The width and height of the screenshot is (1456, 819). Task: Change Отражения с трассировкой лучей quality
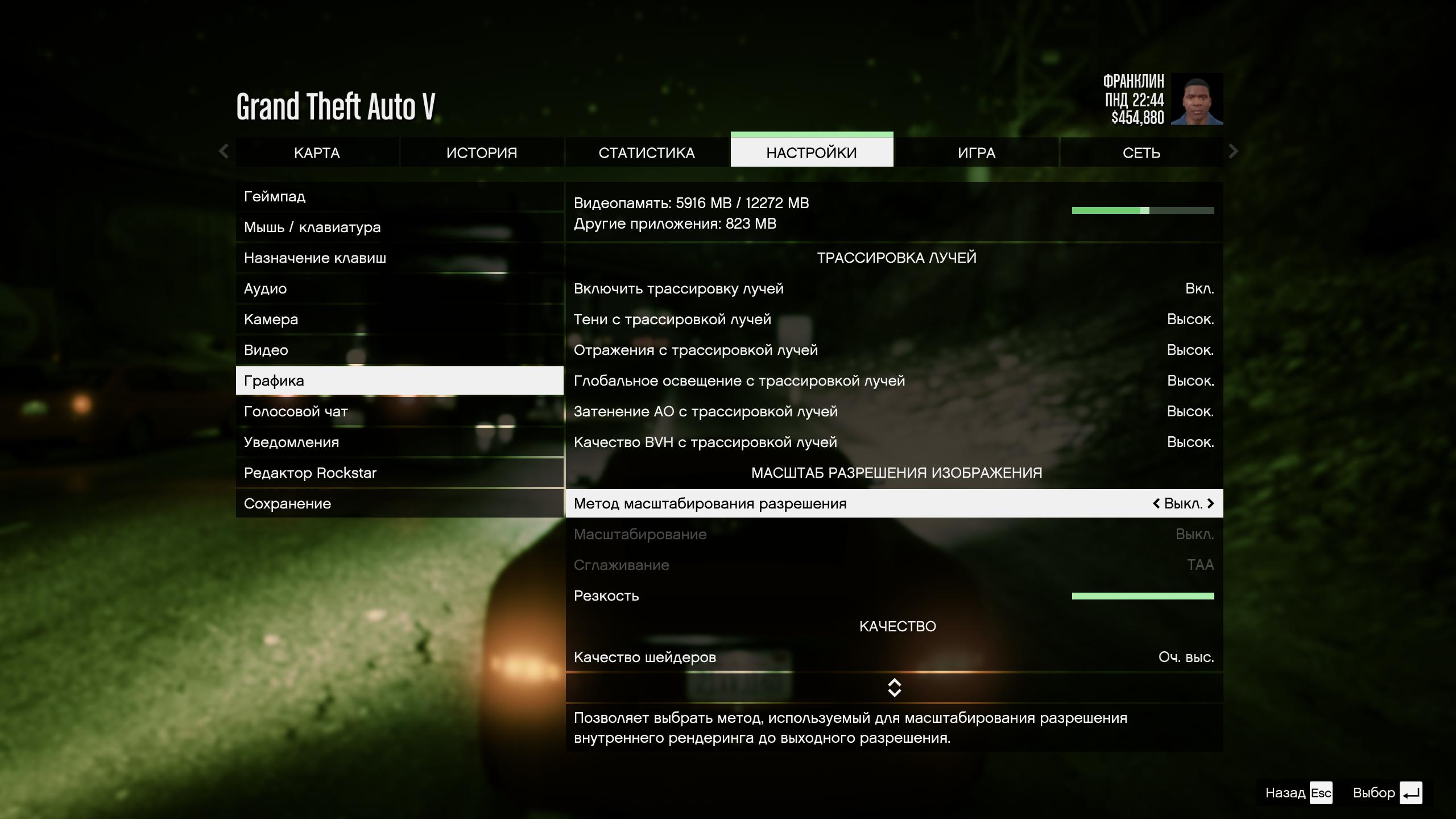coord(895,350)
